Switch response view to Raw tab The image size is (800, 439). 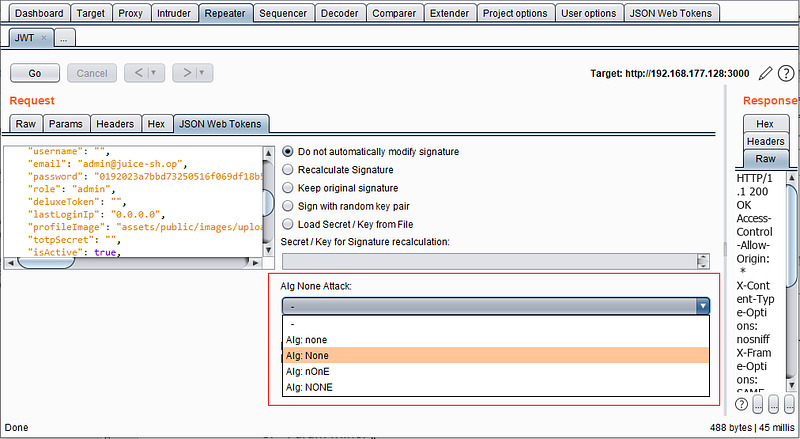pyautogui.click(x=765, y=159)
